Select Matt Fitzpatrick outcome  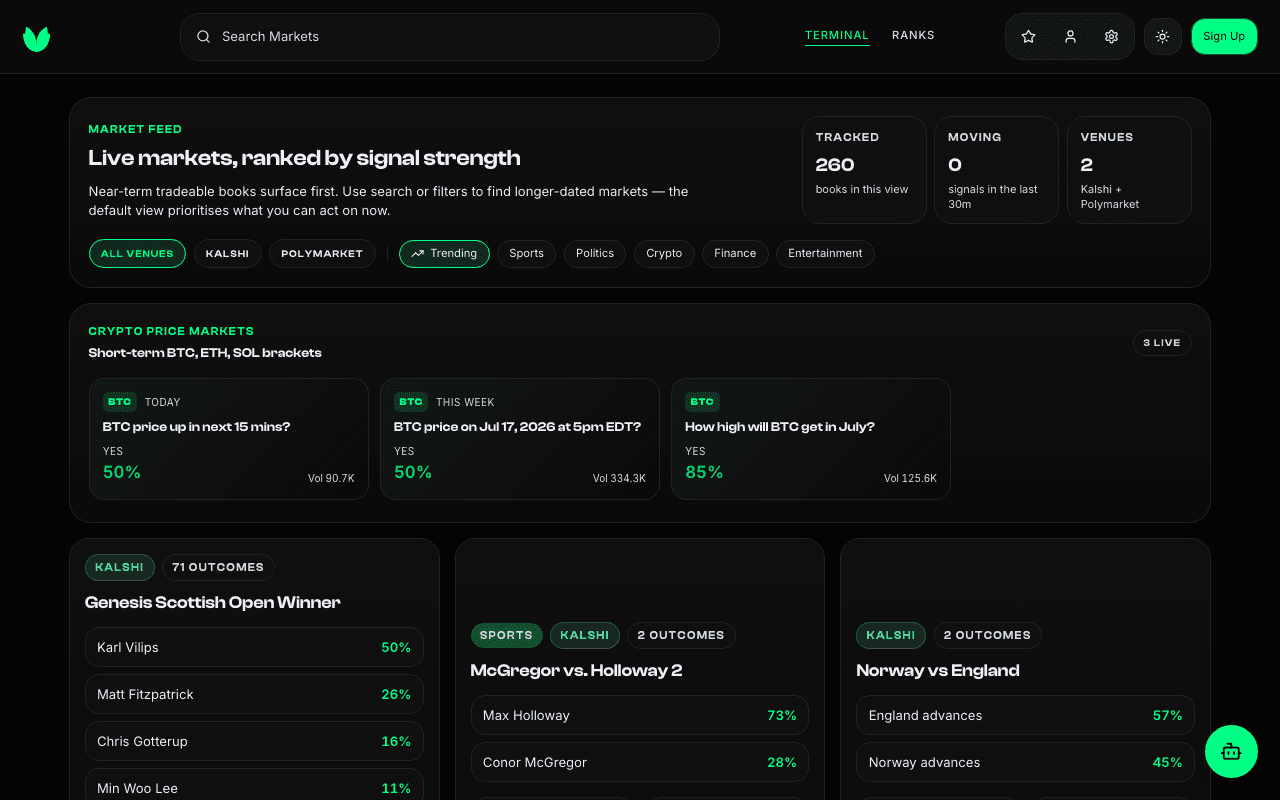pos(254,694)
